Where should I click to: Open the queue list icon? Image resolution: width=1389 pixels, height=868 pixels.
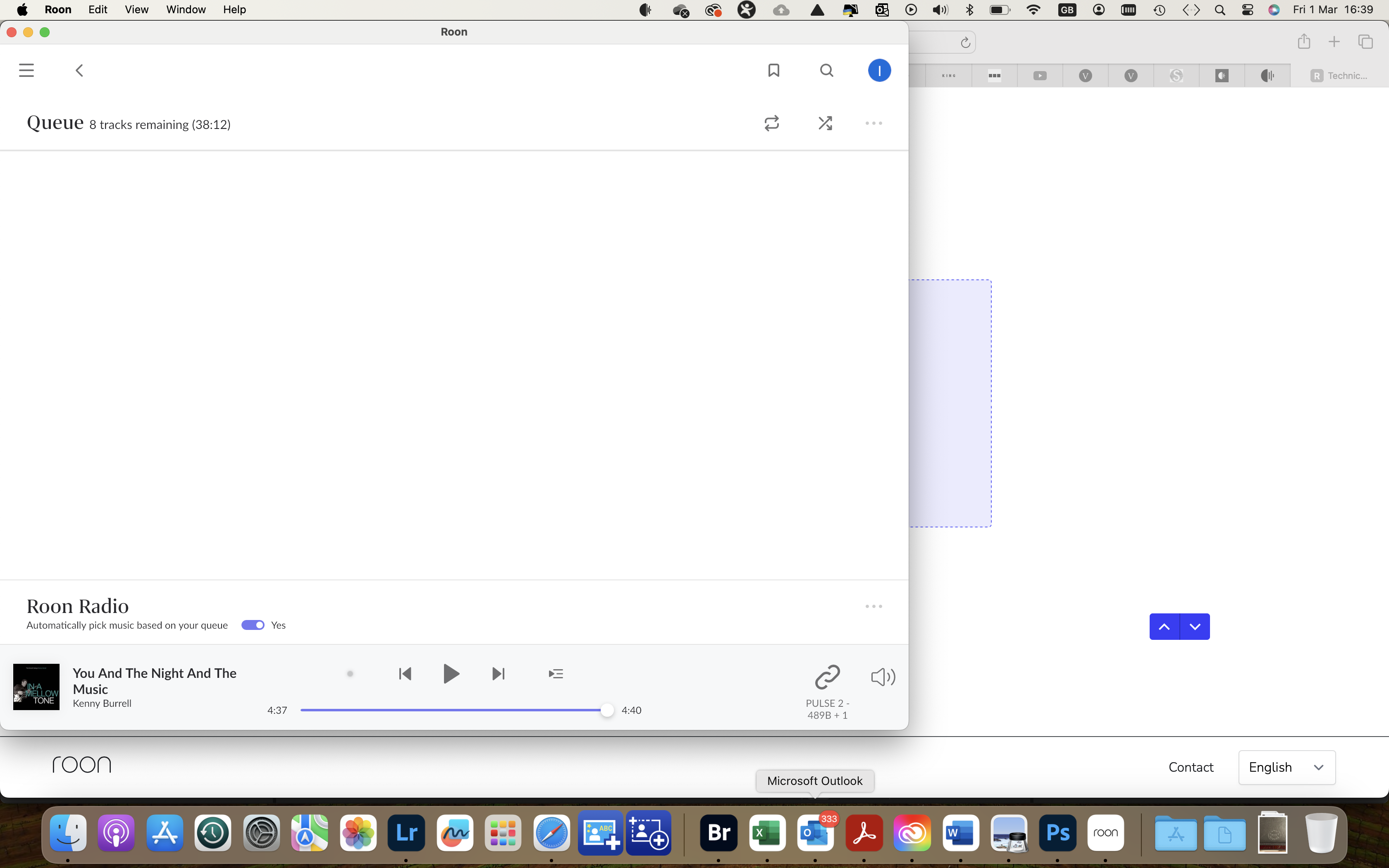pos(556,674)
